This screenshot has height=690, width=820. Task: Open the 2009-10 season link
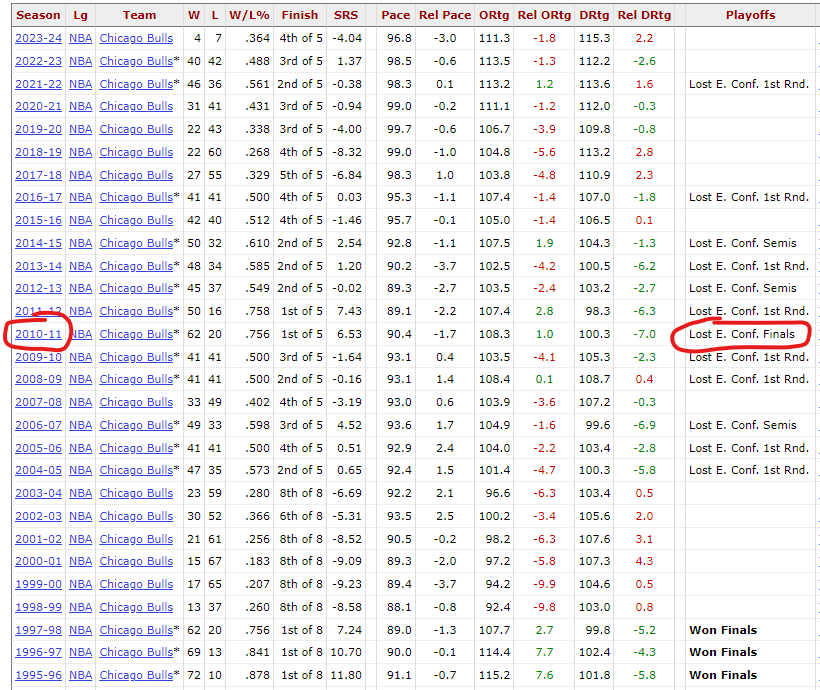38,357
